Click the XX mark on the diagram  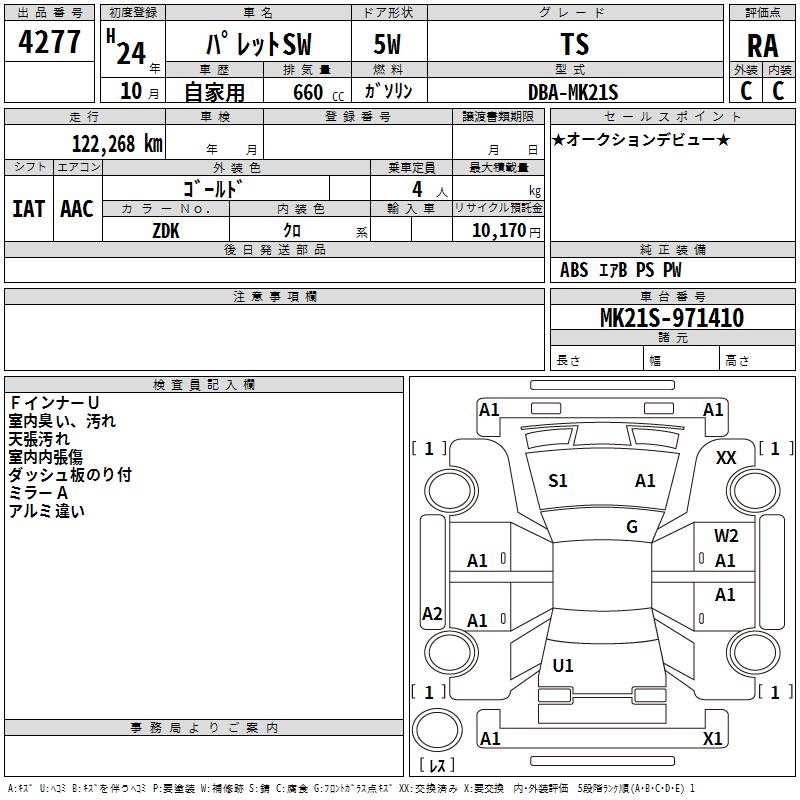click(726, 458)
